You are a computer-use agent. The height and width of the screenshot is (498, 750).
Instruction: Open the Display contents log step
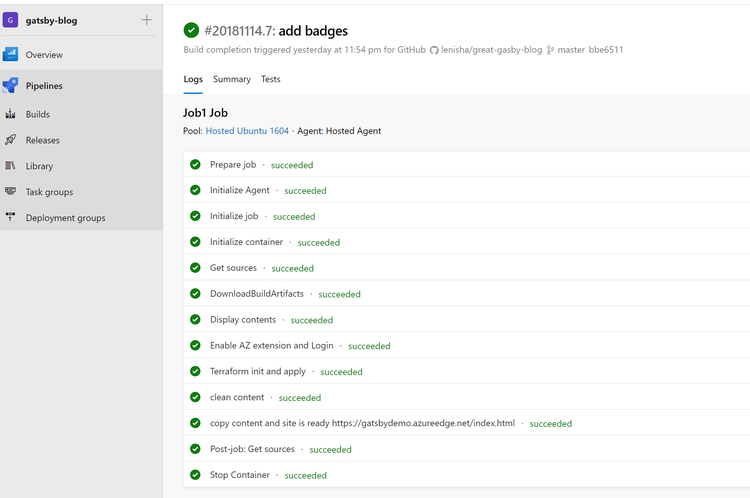click(466, 320)
